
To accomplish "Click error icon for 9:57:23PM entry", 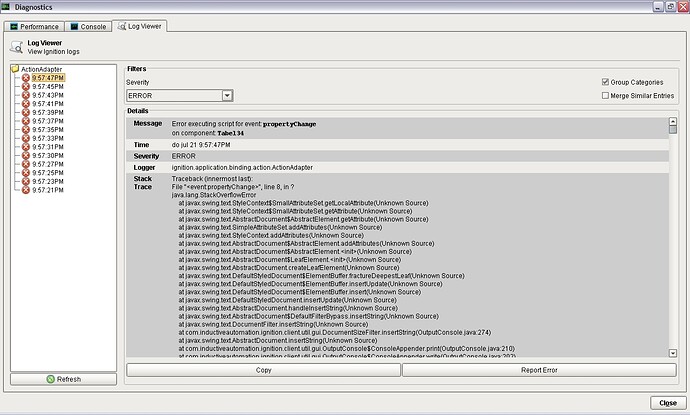I will click(x=26, y=181).
